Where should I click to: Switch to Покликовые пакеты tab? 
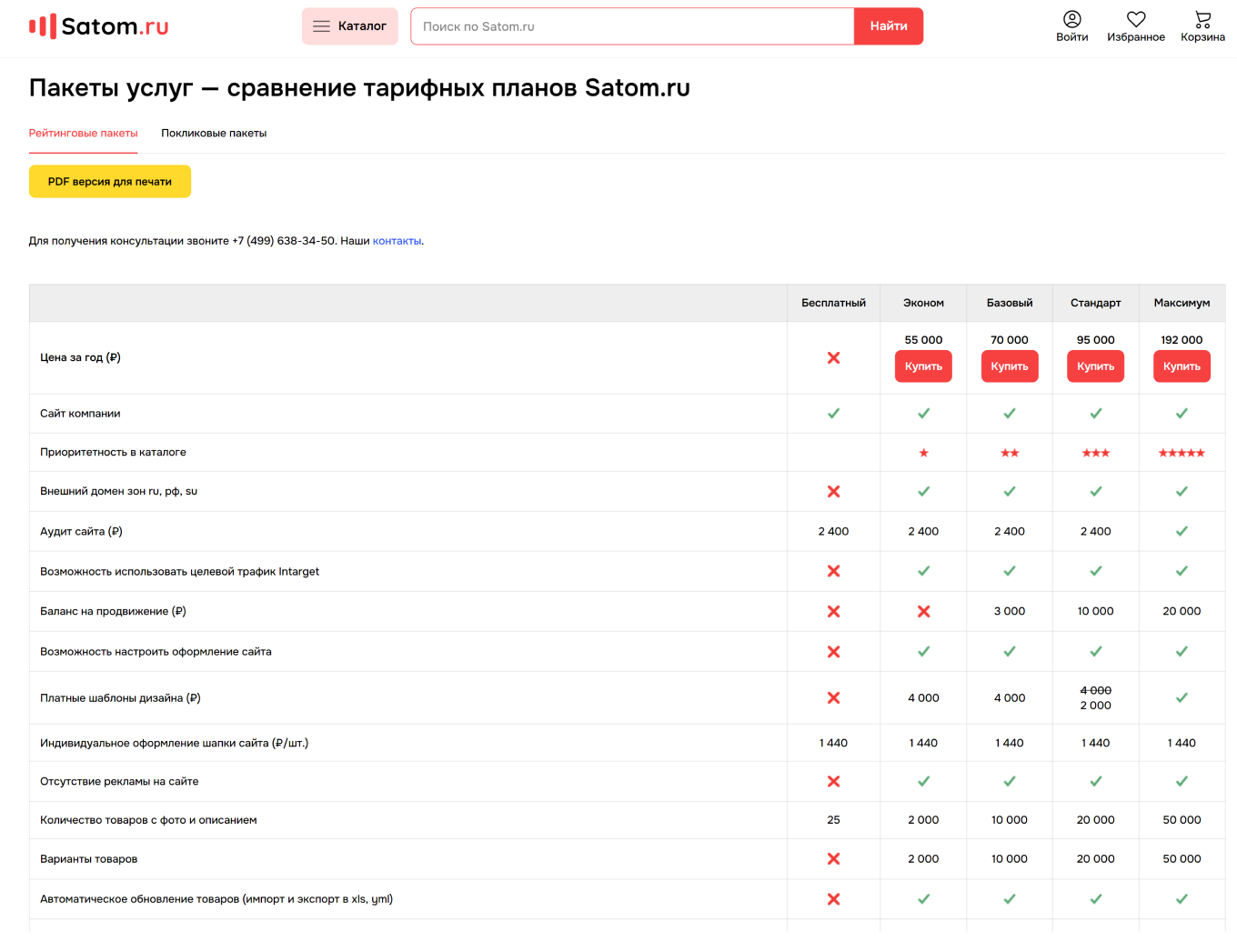[214, 134]
